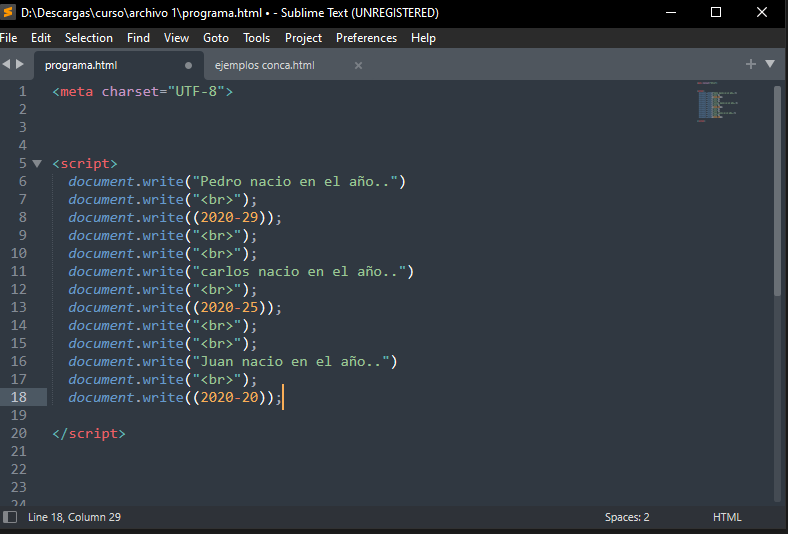The height and width of the screenshot is (534, 788).
Task: Open the Find menu
Action: (138, 38)
